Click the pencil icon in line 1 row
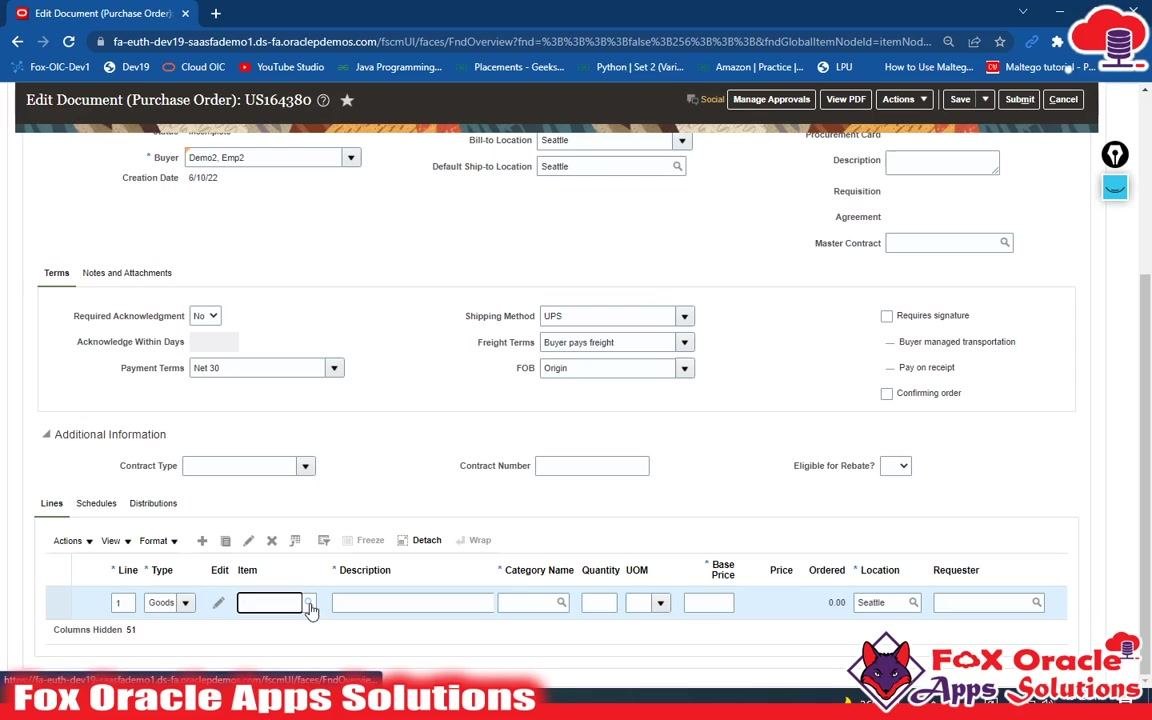The image size is (1152, 720). coord(218,602)
